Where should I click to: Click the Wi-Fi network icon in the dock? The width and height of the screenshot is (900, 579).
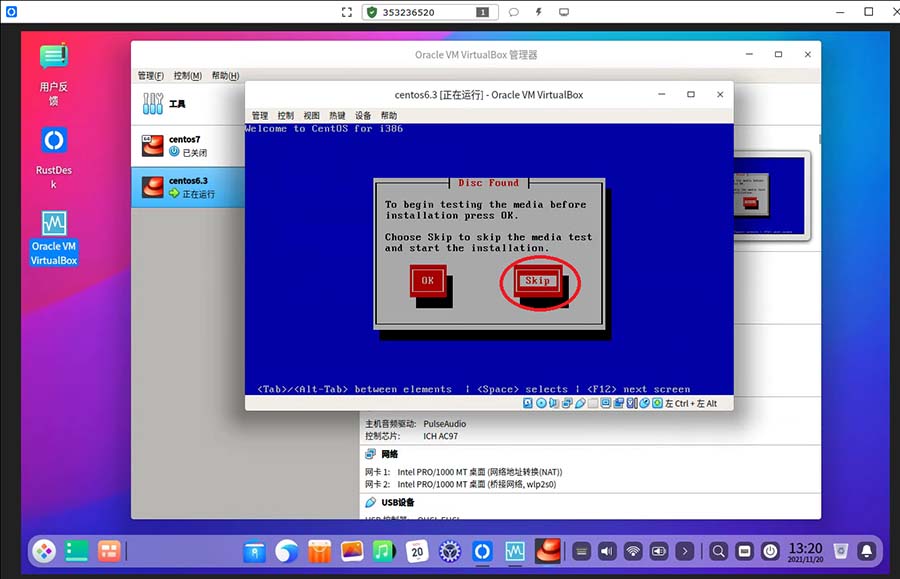point(633,550)
